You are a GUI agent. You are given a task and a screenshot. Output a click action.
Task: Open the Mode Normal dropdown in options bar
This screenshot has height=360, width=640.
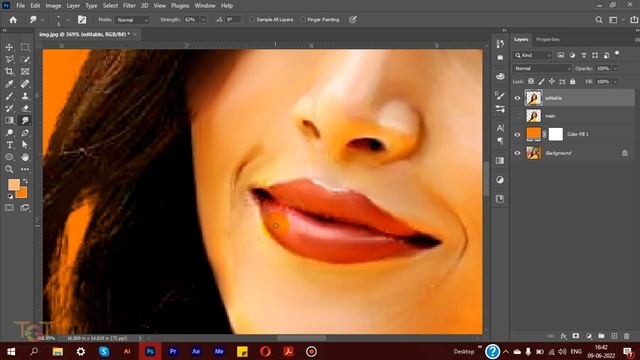[x=132, y=20]
